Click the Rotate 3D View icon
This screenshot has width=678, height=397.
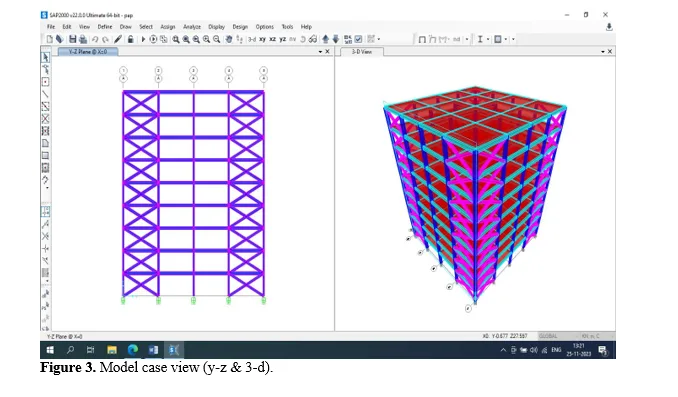(x=303, y=39)
